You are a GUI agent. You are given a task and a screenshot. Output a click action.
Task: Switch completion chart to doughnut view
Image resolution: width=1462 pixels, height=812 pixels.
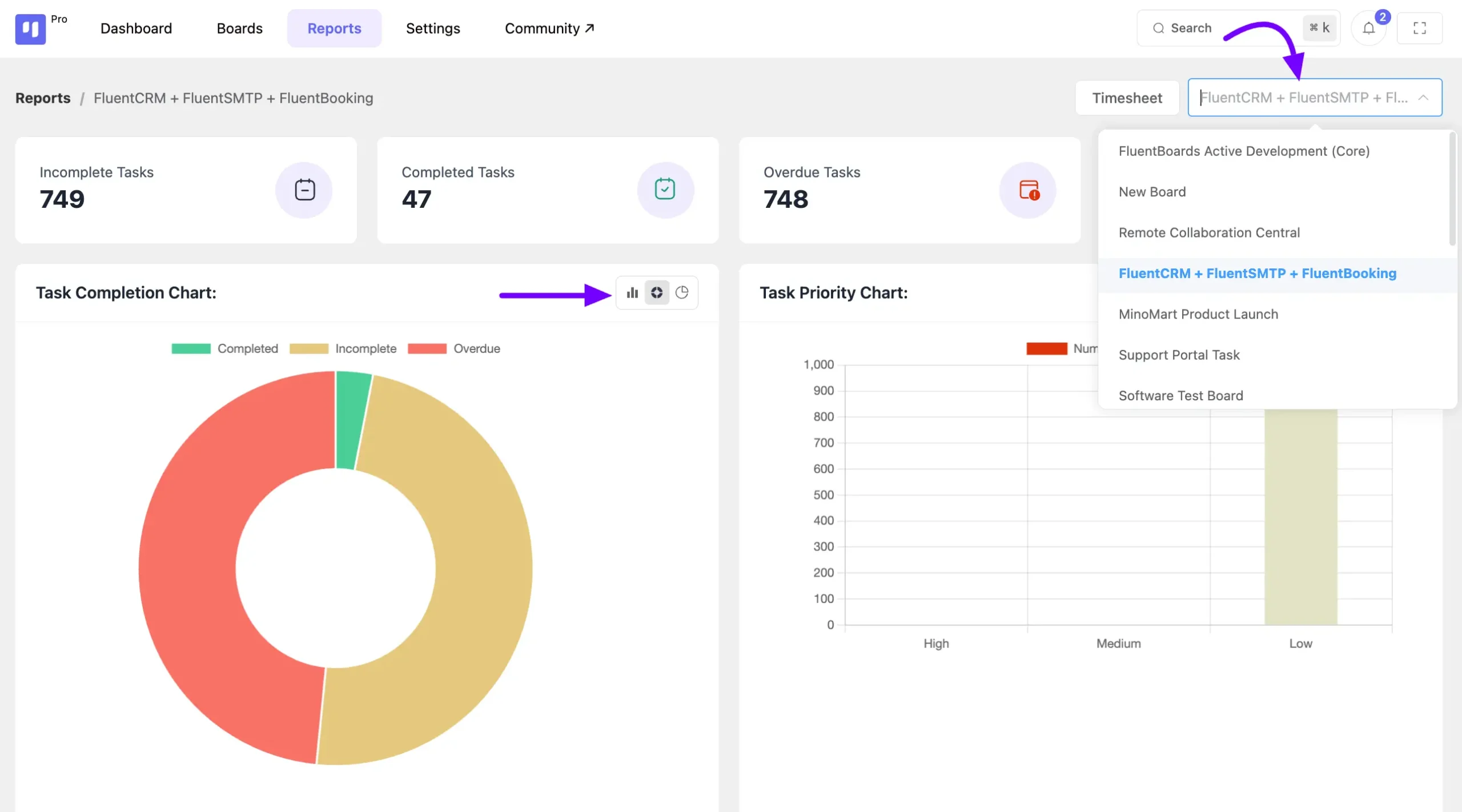pyautogui.click(x=657, y=293)
